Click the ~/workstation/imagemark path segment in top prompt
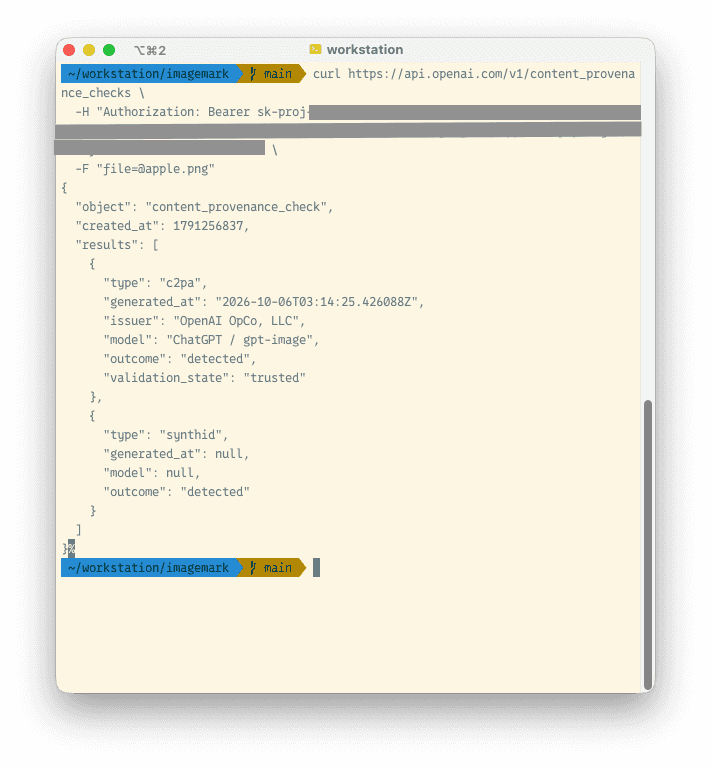This screenshot has width=711, height=767. [x=149, y=74]
